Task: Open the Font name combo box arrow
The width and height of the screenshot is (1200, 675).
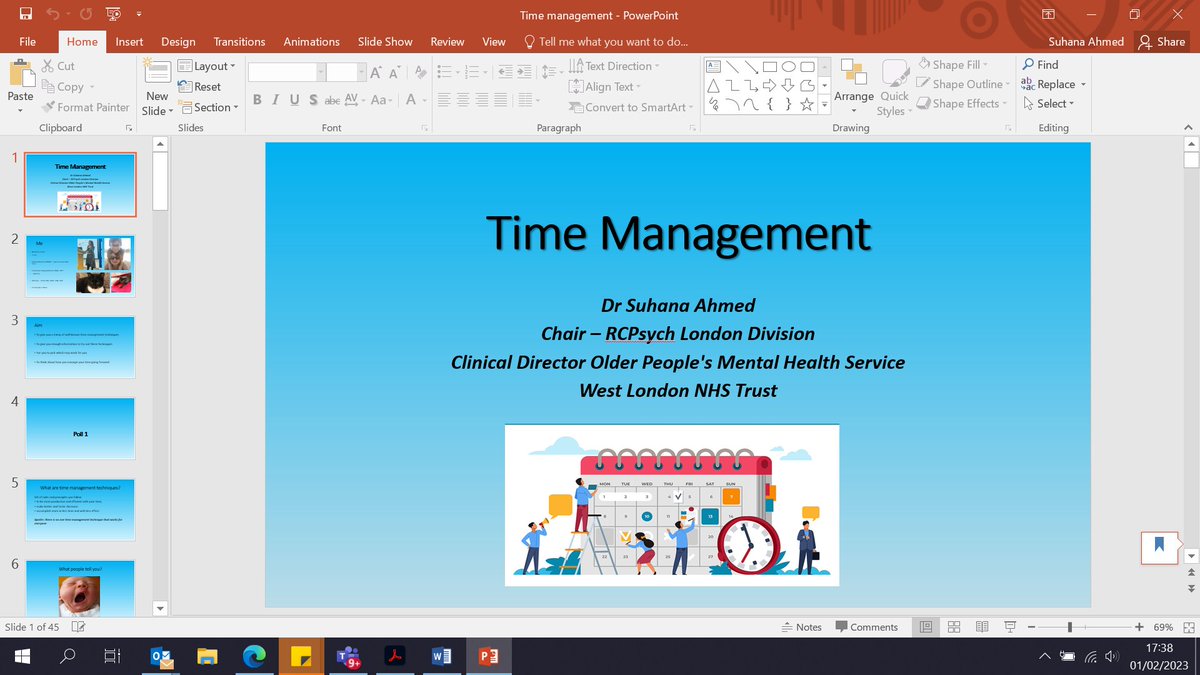Action: [319, 72]
